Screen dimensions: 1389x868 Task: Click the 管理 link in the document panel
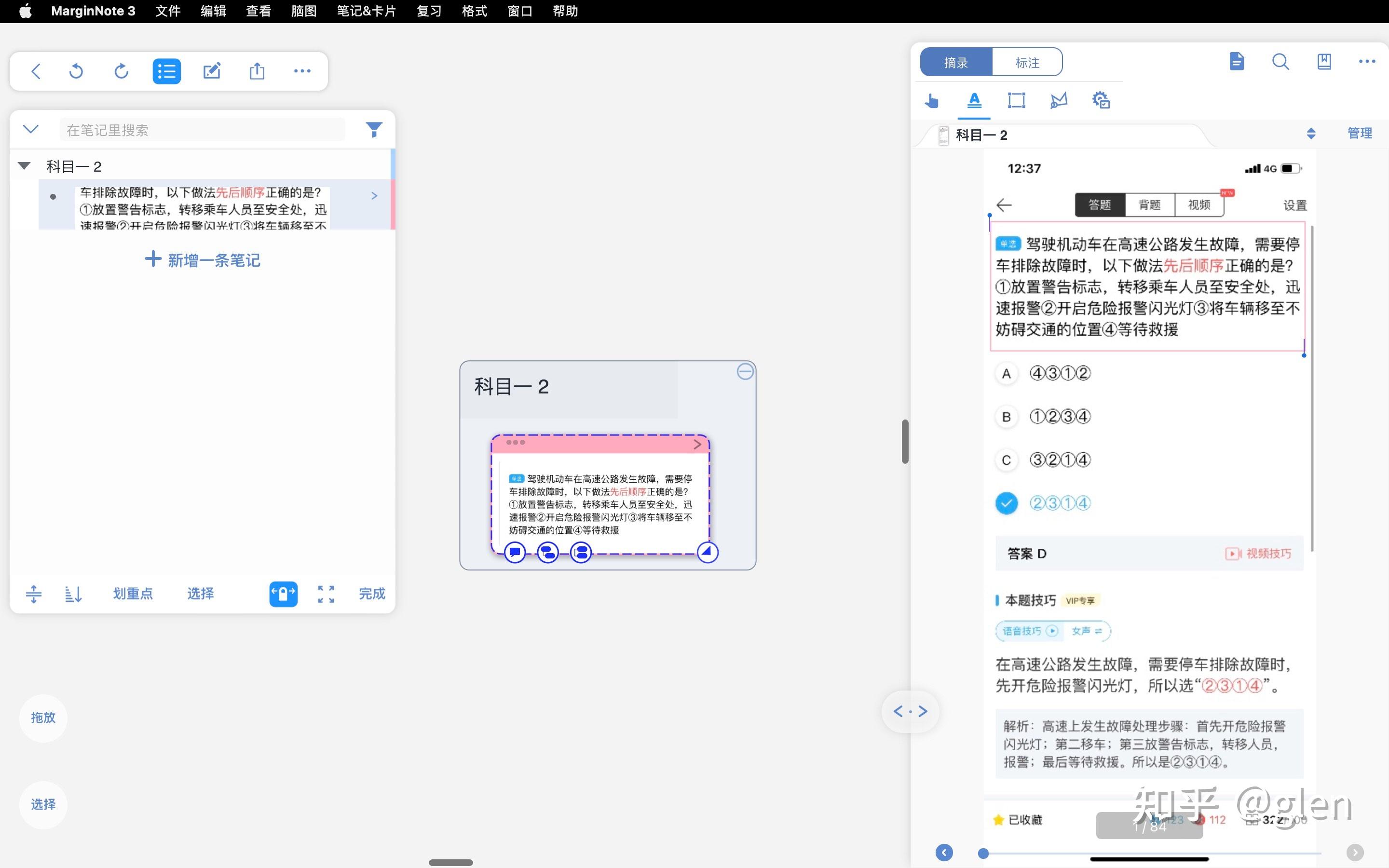click(x=1360, y=133)
